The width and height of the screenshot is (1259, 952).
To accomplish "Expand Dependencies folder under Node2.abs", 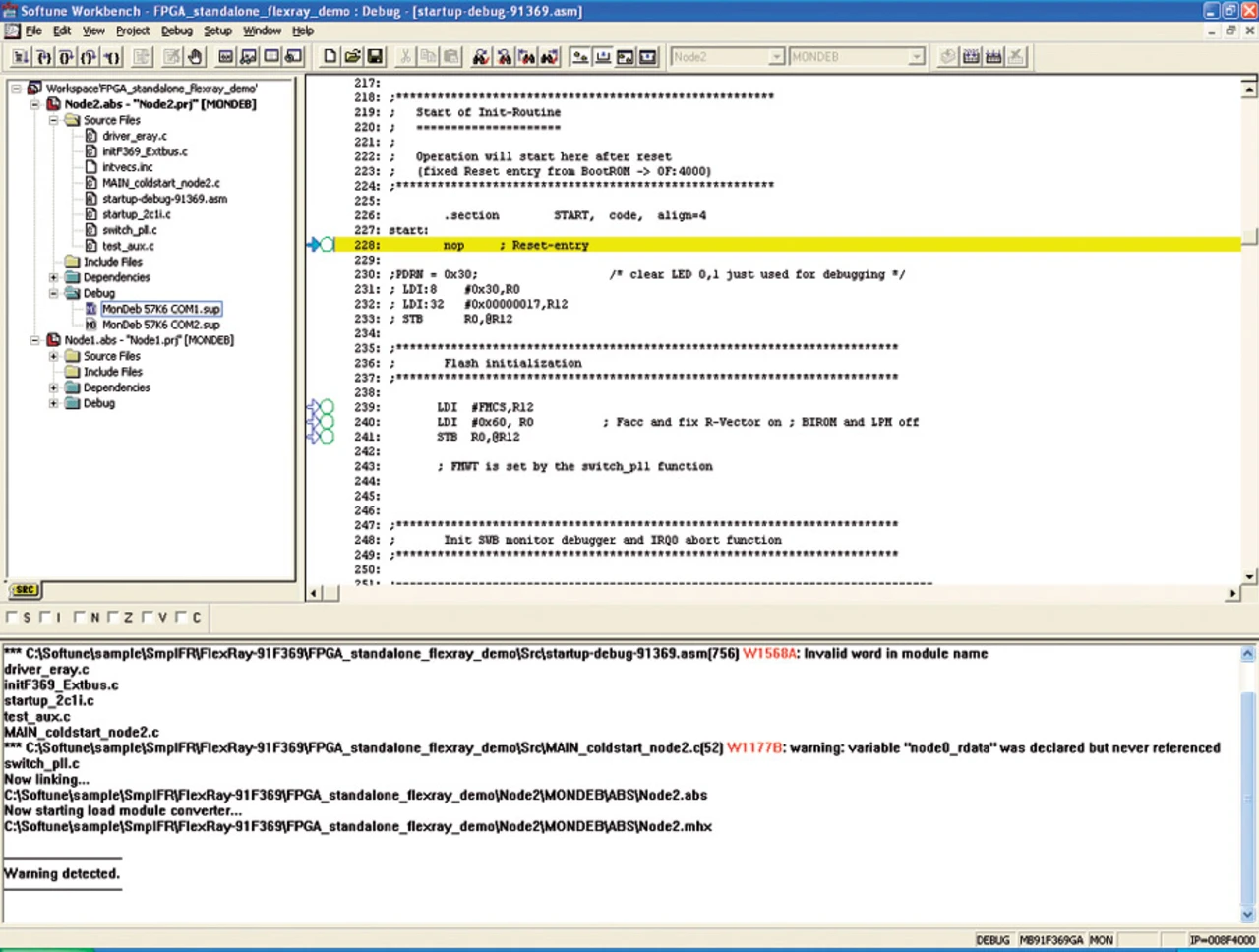I will tap(54, 277).
